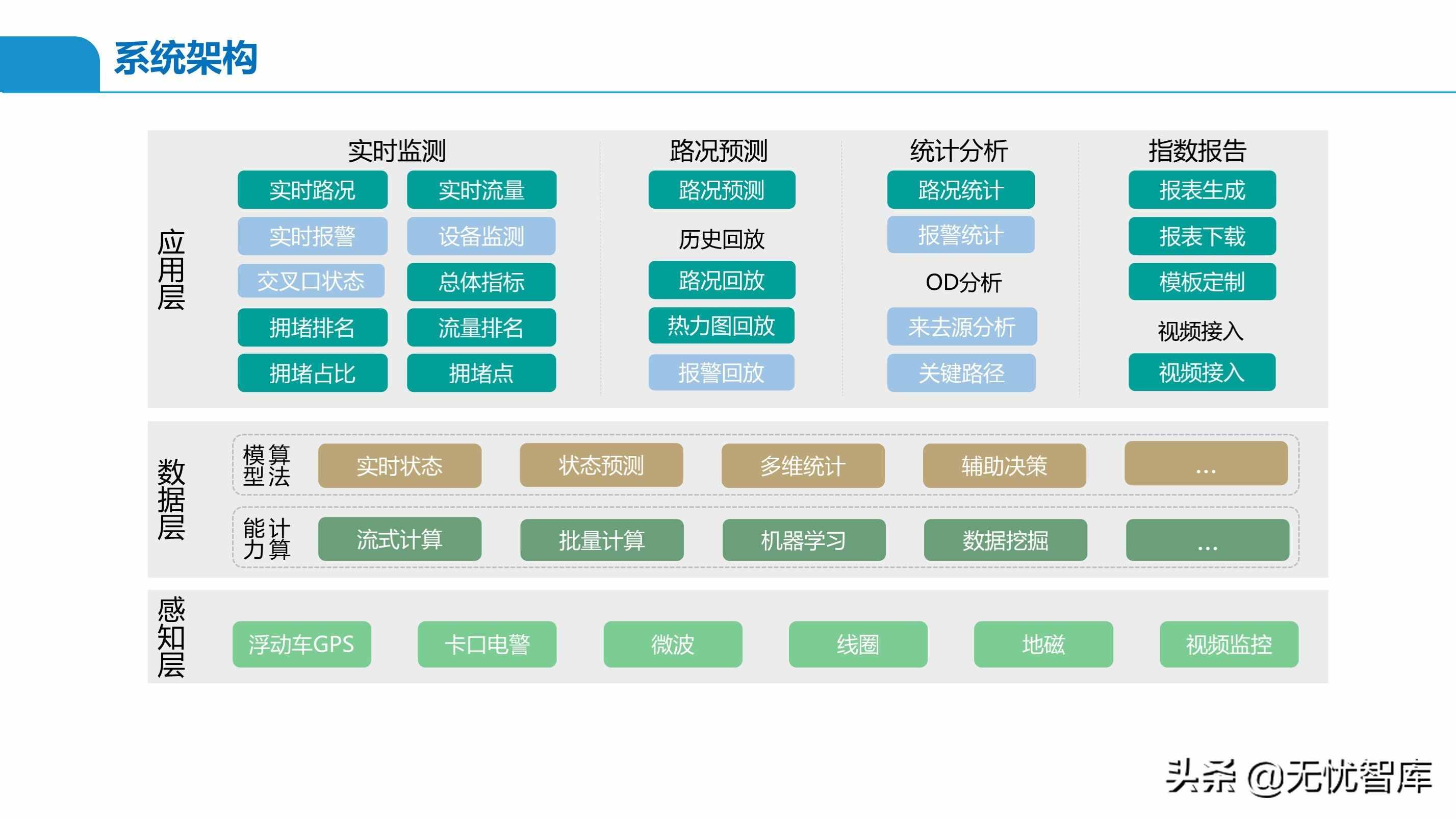Select the 浮动车GPS box
This screenshot has height=819, width=1456.
(302, 644)
